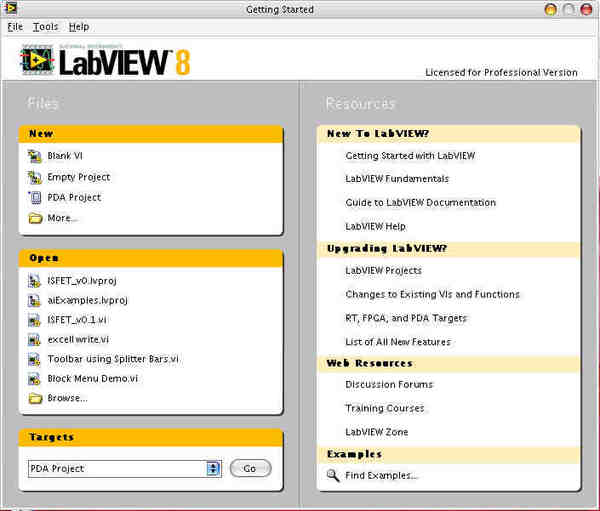Image resolution: width=600 pixels, height=511 pixels.
Task: Open Block Menu Demo.vi
Action: (x=93, y=379)
